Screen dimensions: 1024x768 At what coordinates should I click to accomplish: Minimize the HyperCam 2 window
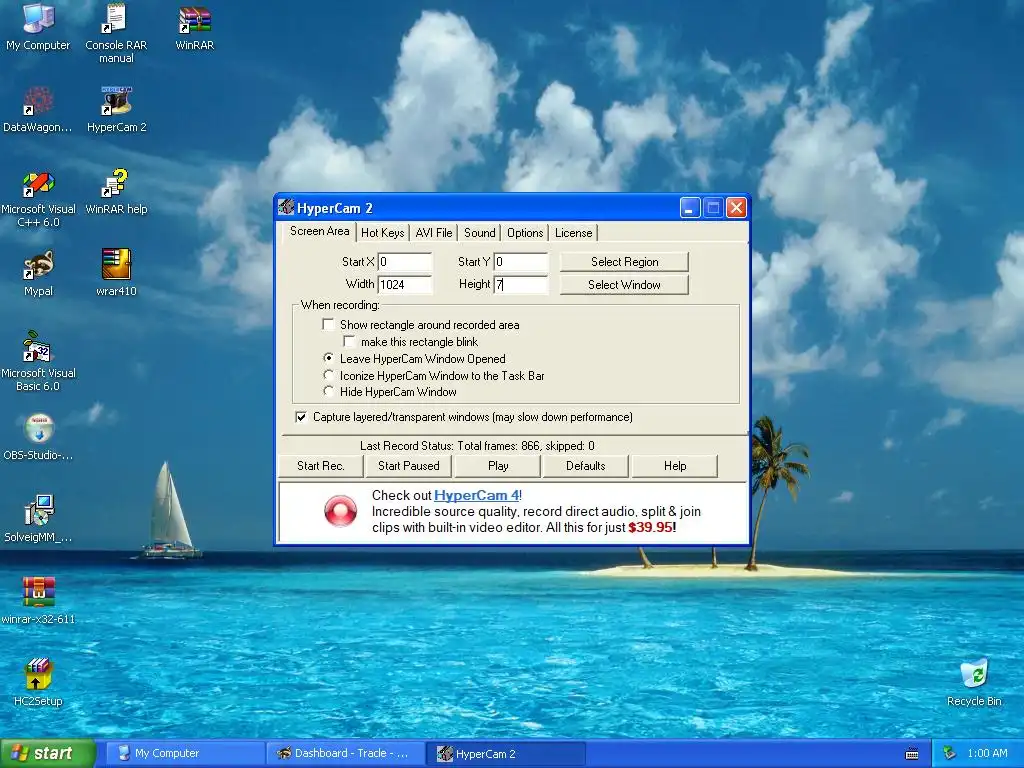pyautogui.click(x=690, y=208)
